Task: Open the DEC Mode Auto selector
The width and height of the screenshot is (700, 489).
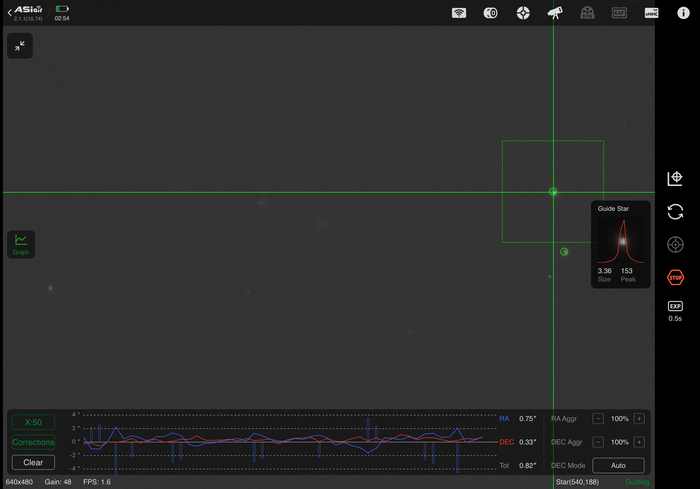Action: (x=618, y=465)
